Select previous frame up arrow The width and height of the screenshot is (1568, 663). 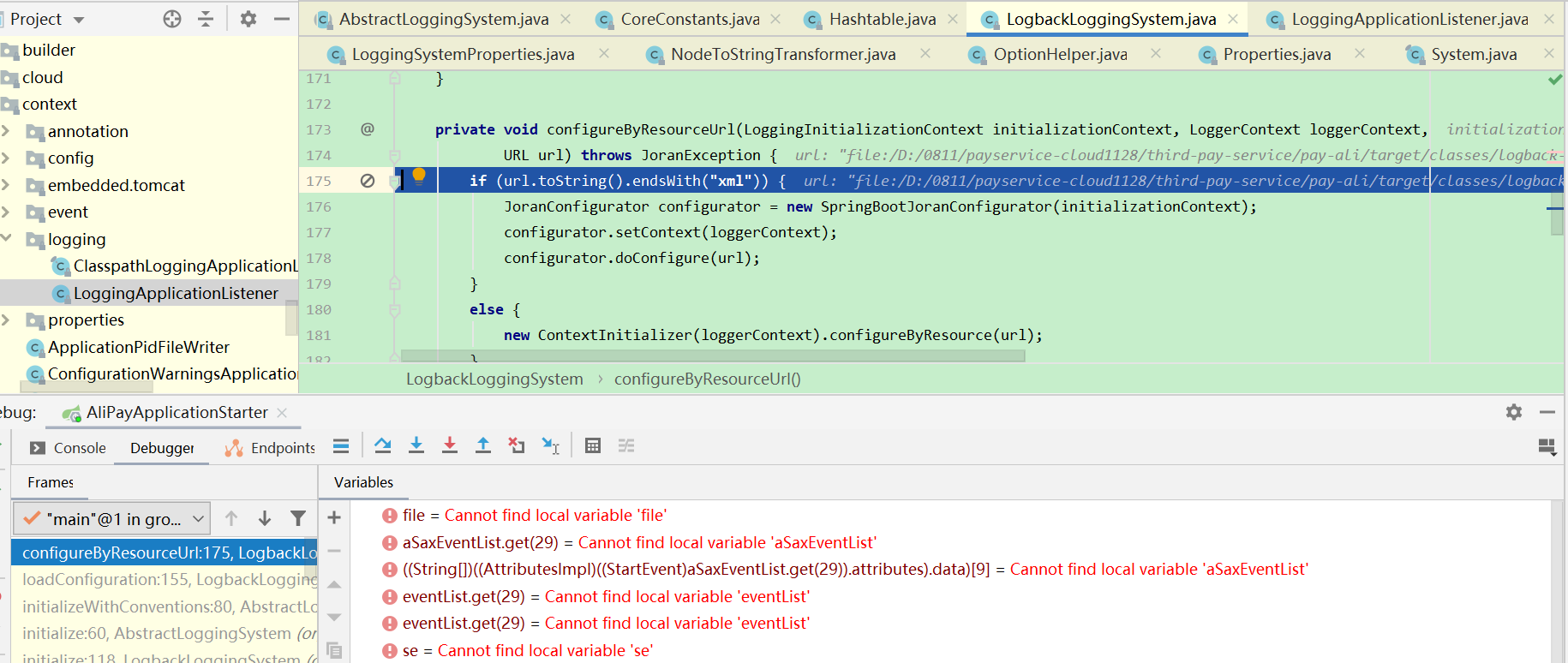pos(231,518)
